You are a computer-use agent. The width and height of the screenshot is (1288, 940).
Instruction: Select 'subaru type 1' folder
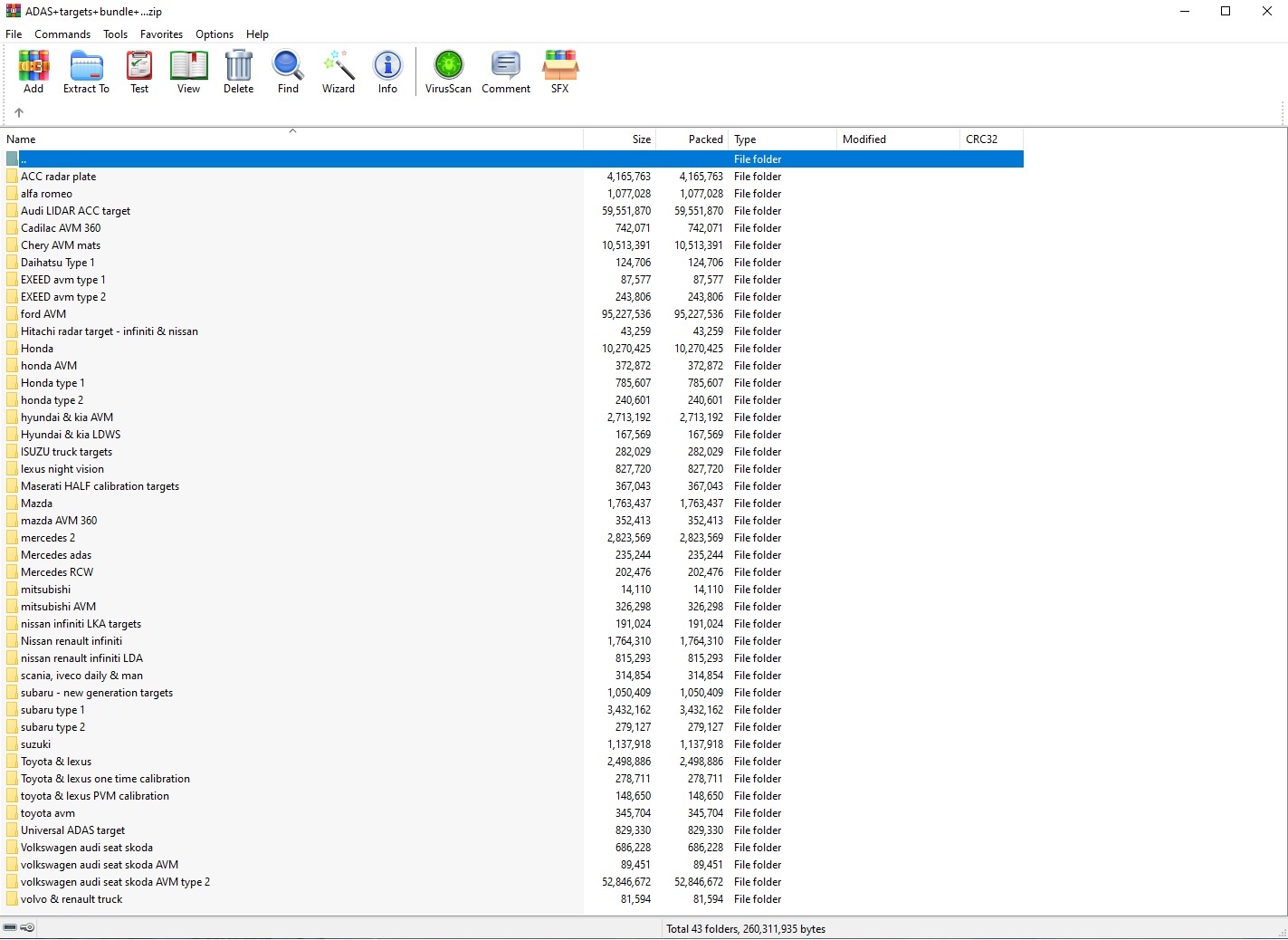(x=52, y=710)
